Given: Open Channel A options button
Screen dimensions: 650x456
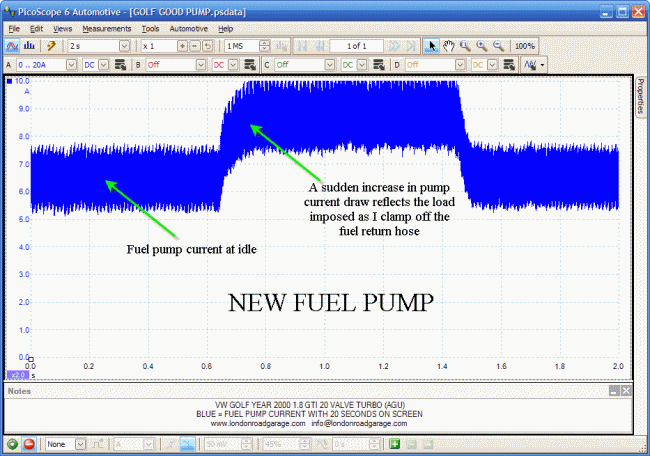Looking at the screenshot, I should pyautogui.click(x=120, y=64).
